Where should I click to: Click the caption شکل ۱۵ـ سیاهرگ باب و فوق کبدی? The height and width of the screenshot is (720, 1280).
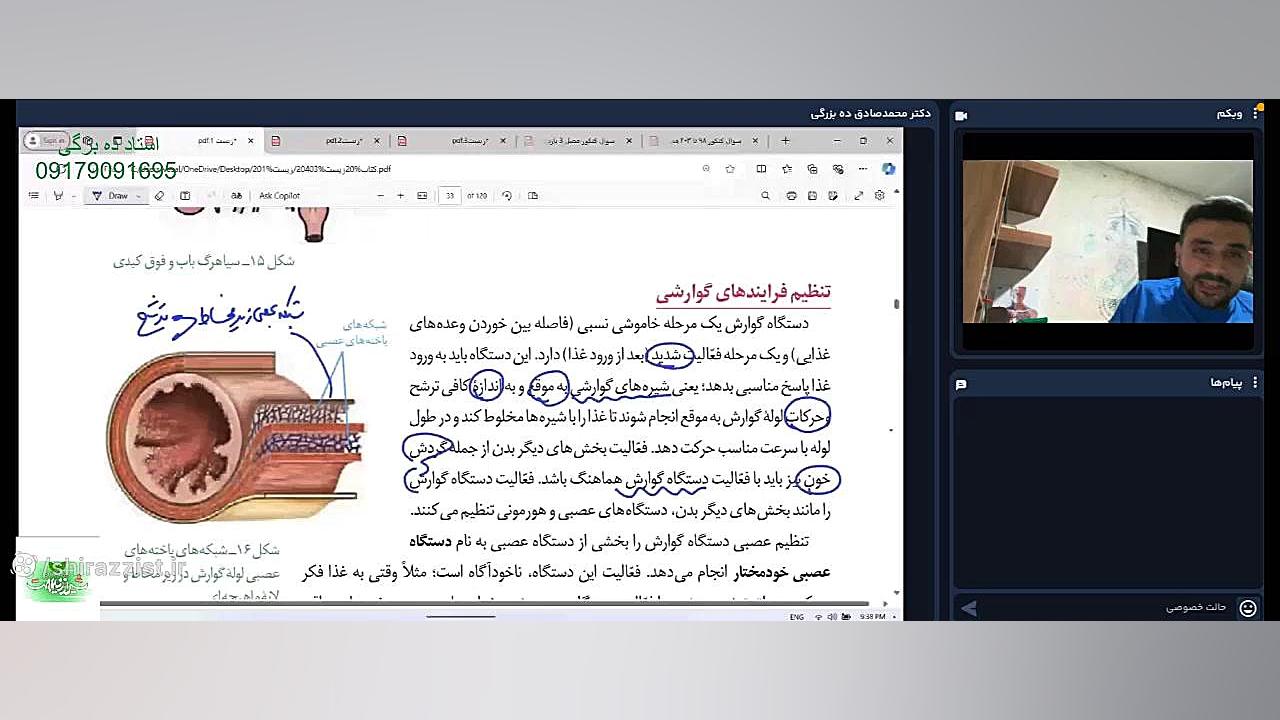point(204,261)
